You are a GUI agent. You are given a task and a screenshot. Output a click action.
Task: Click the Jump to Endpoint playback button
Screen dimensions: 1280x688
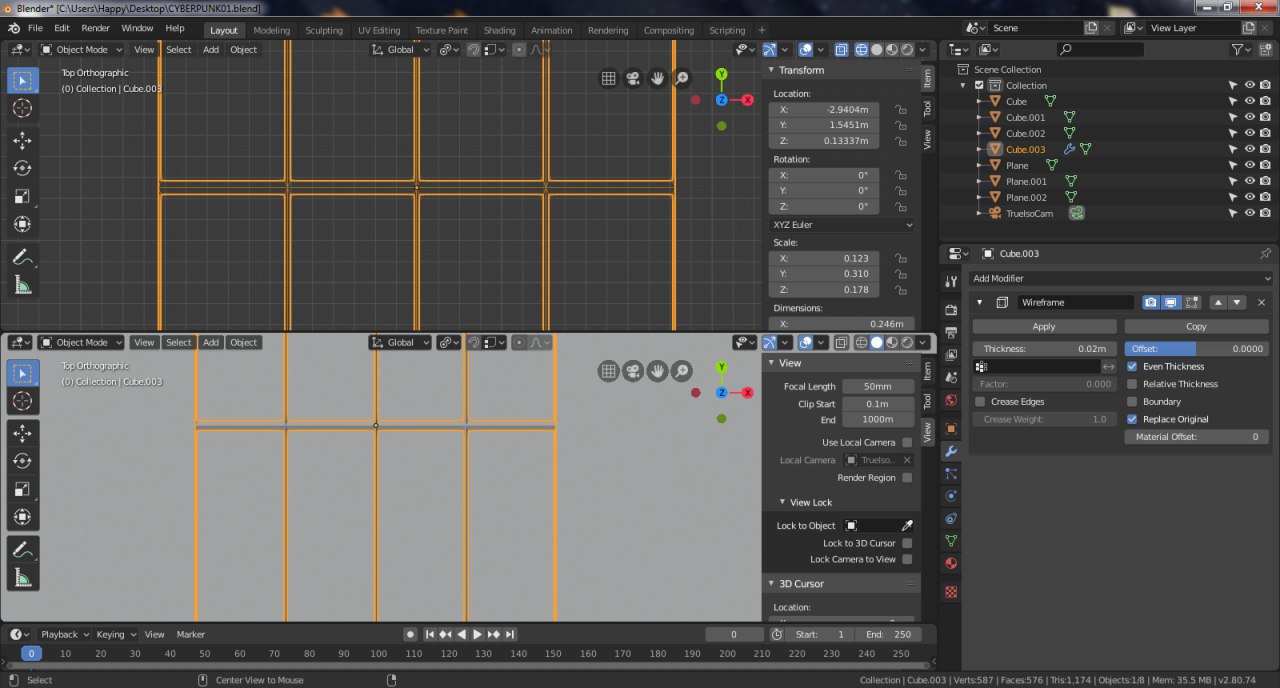(x=510, y=634)
